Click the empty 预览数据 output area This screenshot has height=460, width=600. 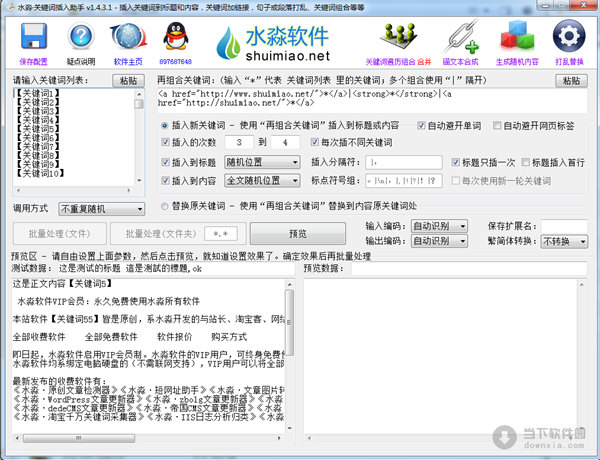coord(440,356)
